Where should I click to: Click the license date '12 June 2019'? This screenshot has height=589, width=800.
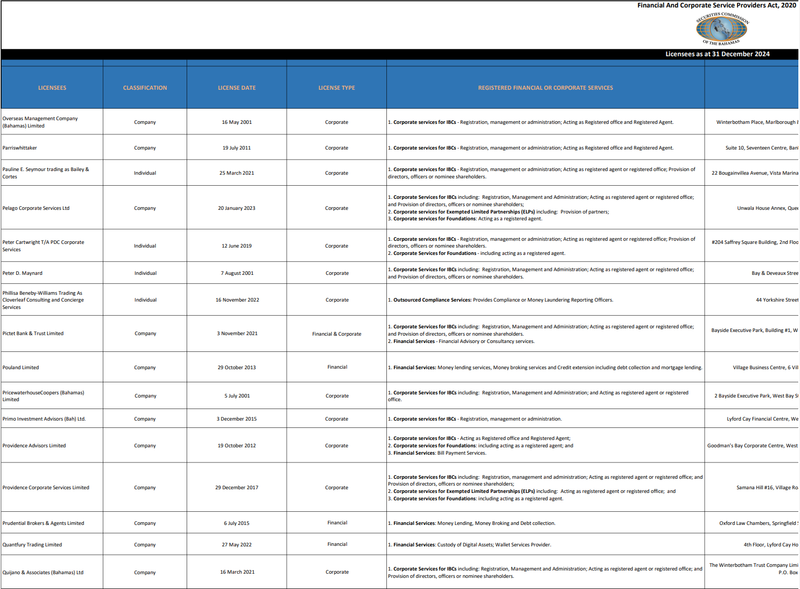[x=237, y=246]
